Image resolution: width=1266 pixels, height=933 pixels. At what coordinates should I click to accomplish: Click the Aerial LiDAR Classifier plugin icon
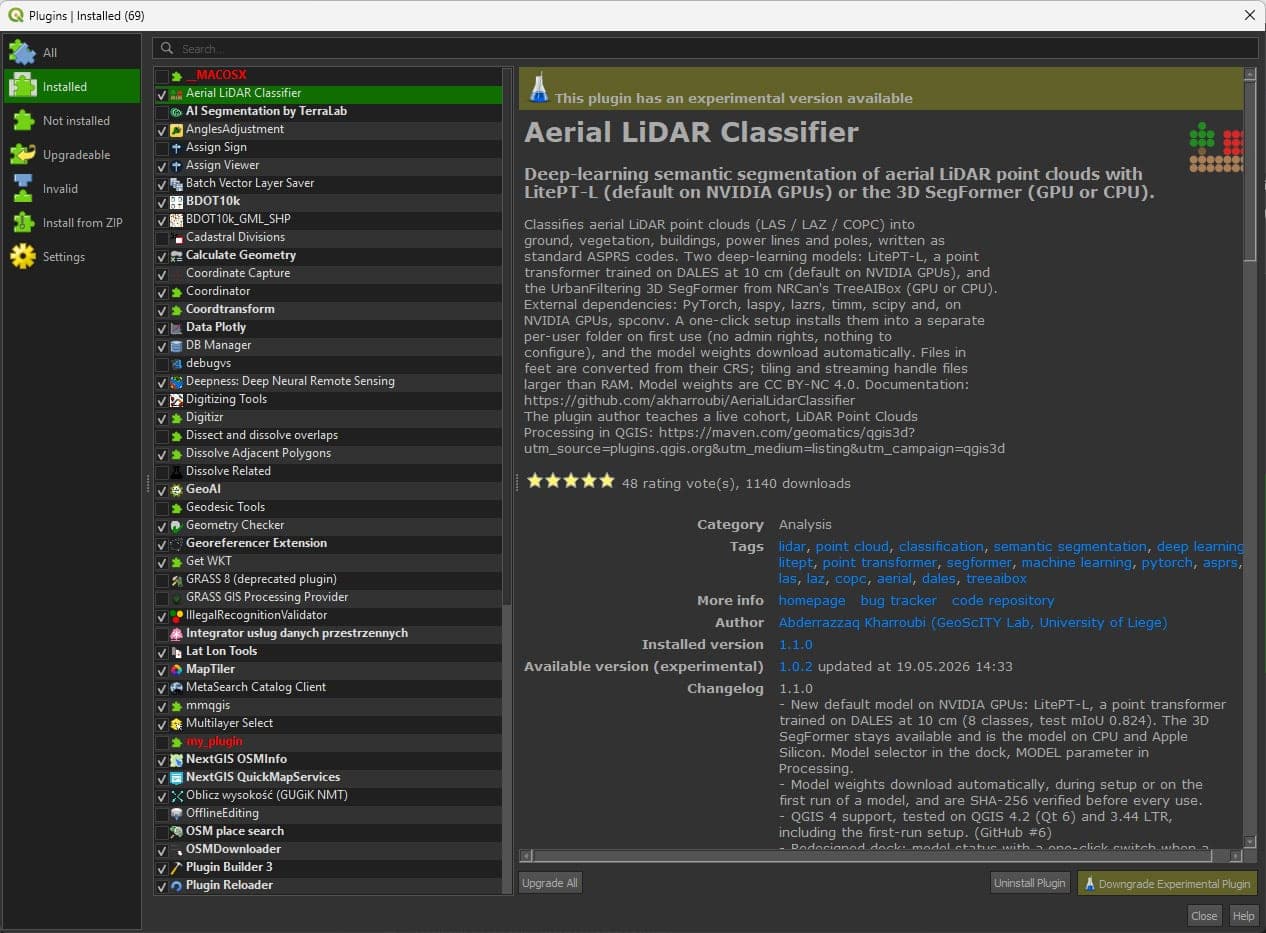(x=177, y=93)
